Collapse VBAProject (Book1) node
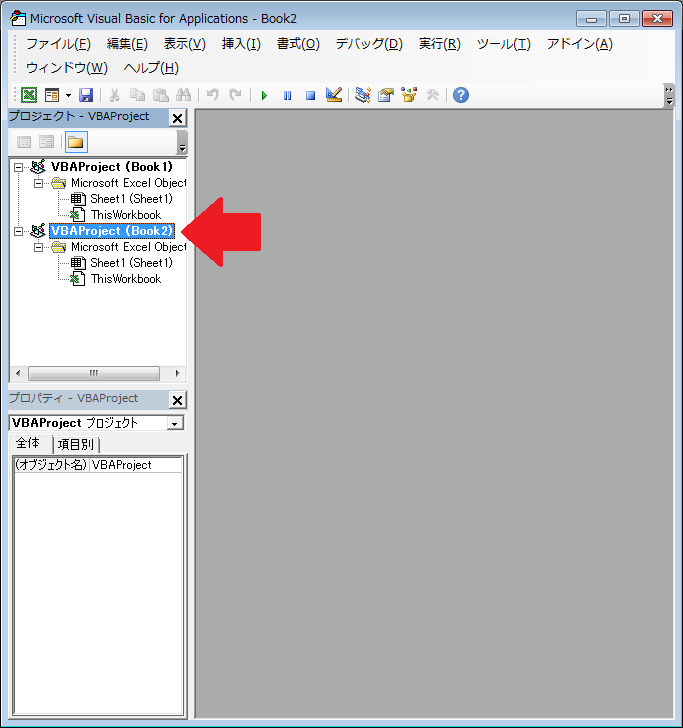Image resolution: width=683 pixels, height=728 pixels. (x=18, y=167)
